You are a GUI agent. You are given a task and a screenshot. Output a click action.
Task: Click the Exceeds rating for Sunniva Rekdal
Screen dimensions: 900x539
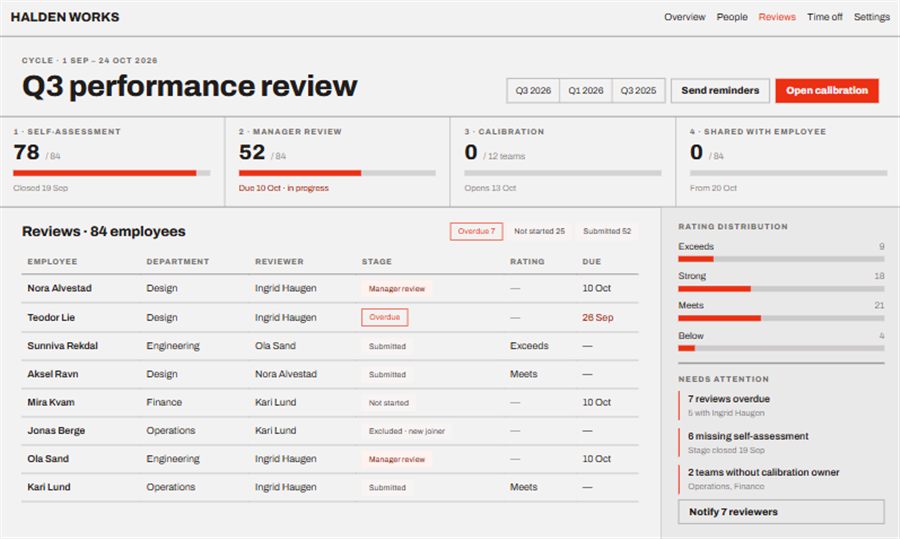click(x=529, y=346)
